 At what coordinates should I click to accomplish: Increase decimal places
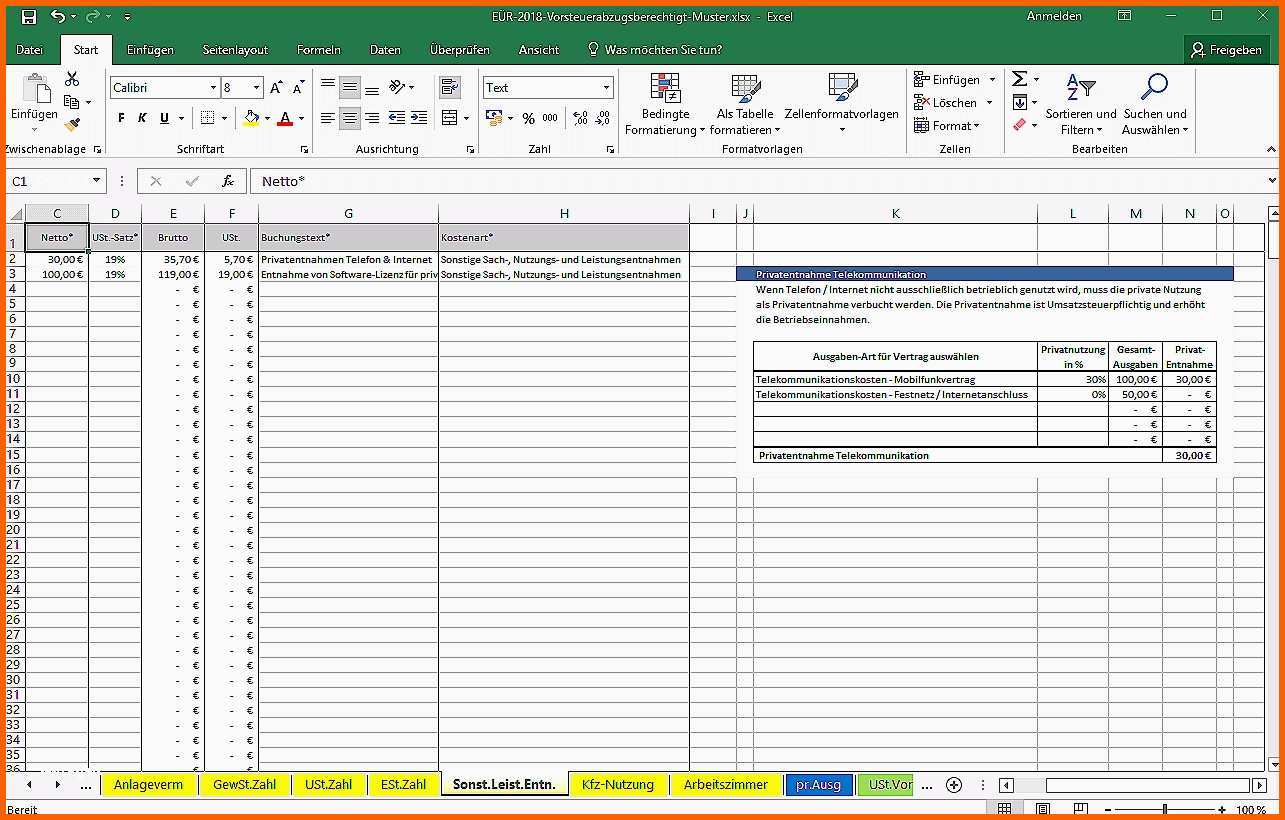(x=580, y=118)
